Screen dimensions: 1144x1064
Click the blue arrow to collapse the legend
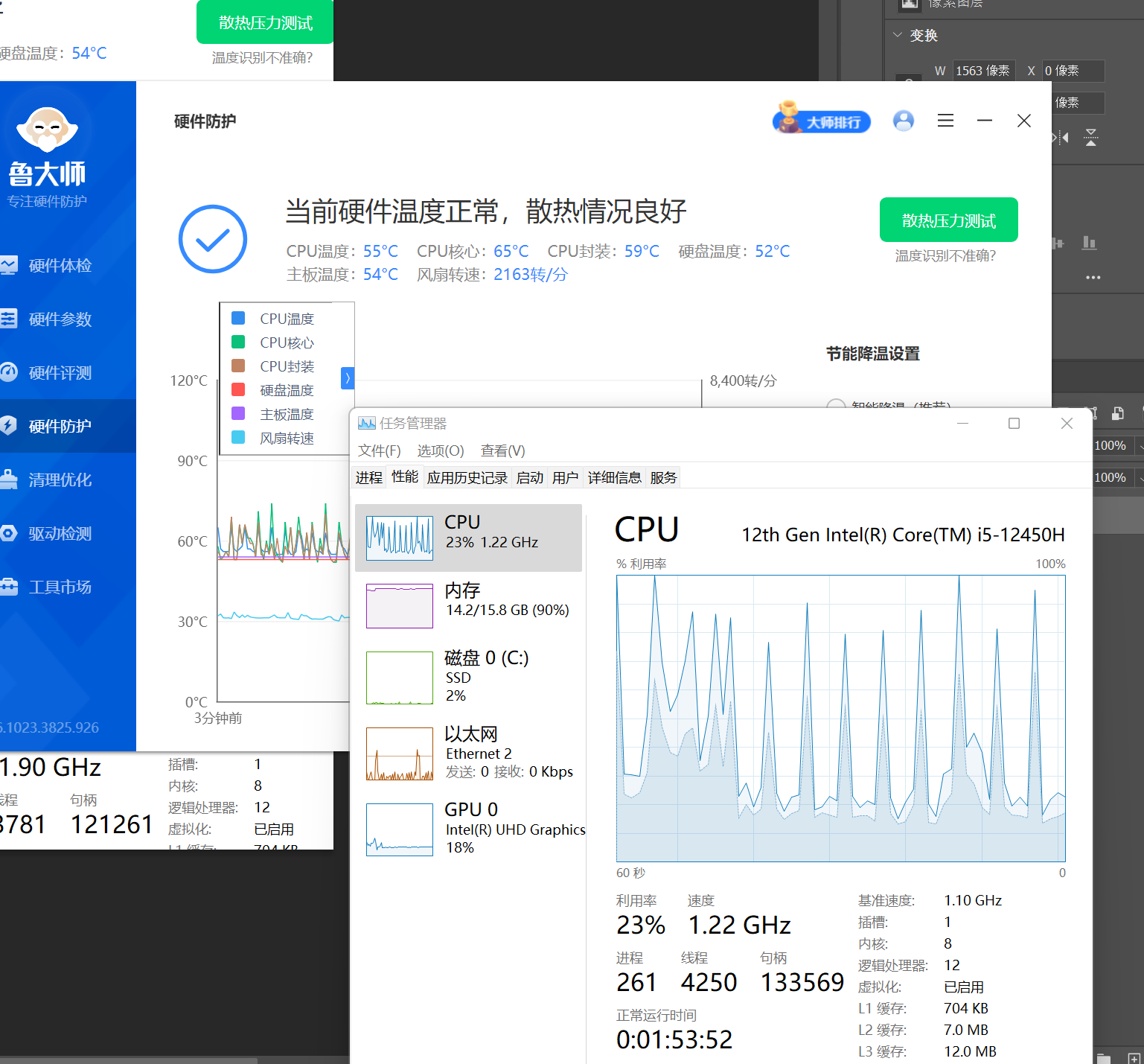coord(347,378)
